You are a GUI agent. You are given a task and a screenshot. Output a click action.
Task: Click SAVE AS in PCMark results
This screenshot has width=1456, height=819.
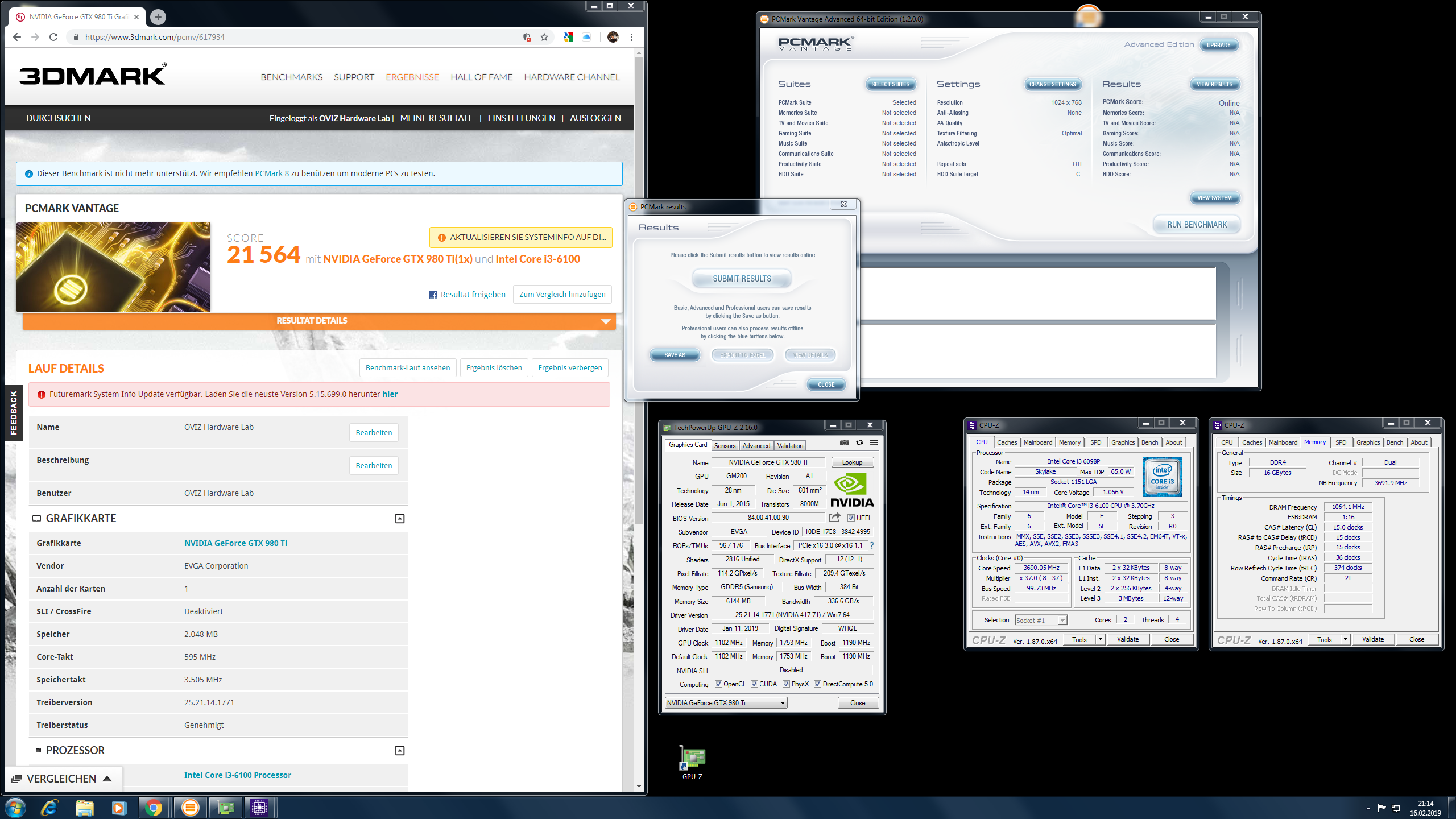[675, 355]
